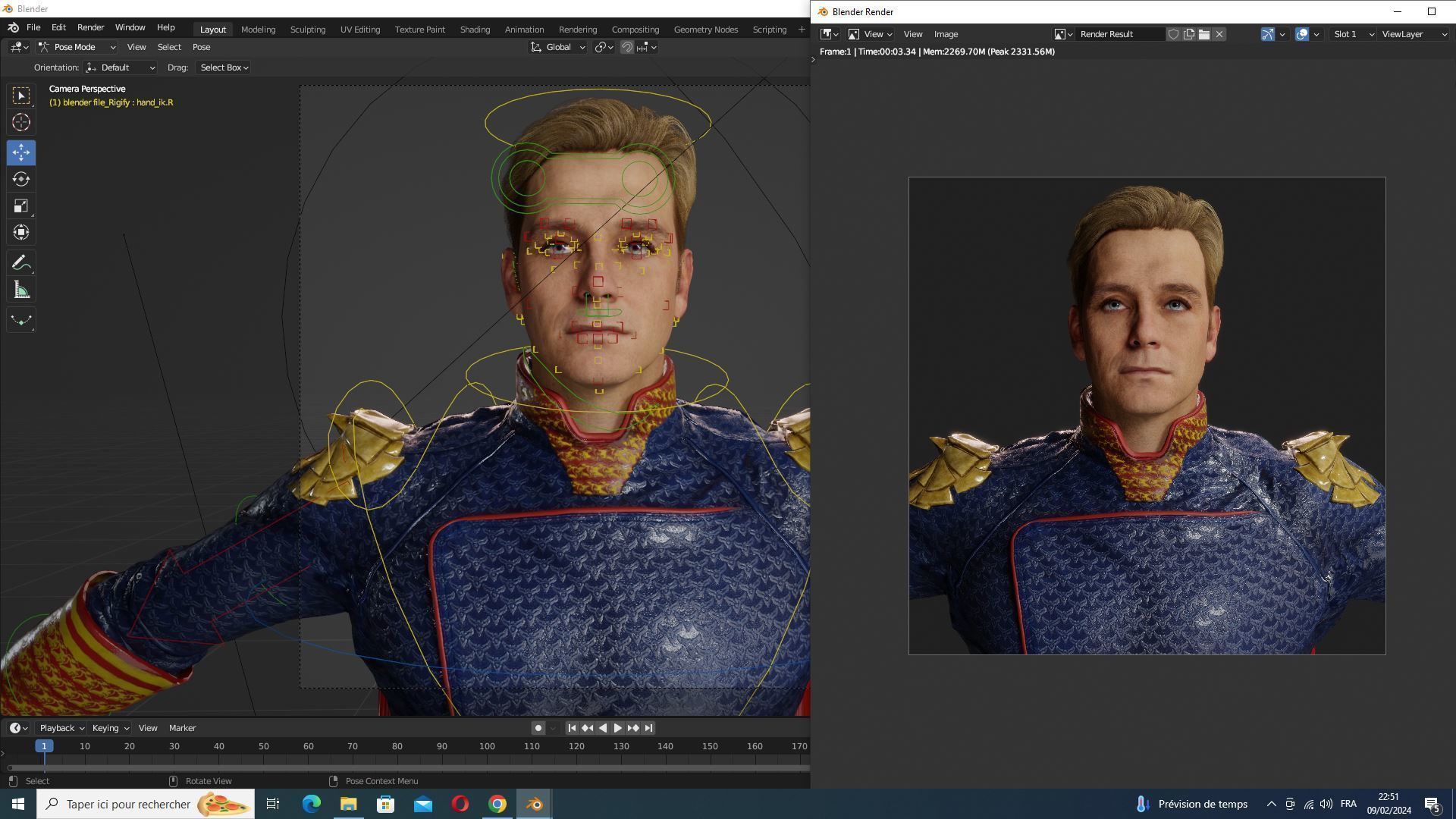Click the Blender logo menu icon
Image resolution: width=1456 pixels, height=819 pixels.
point(13,27)
